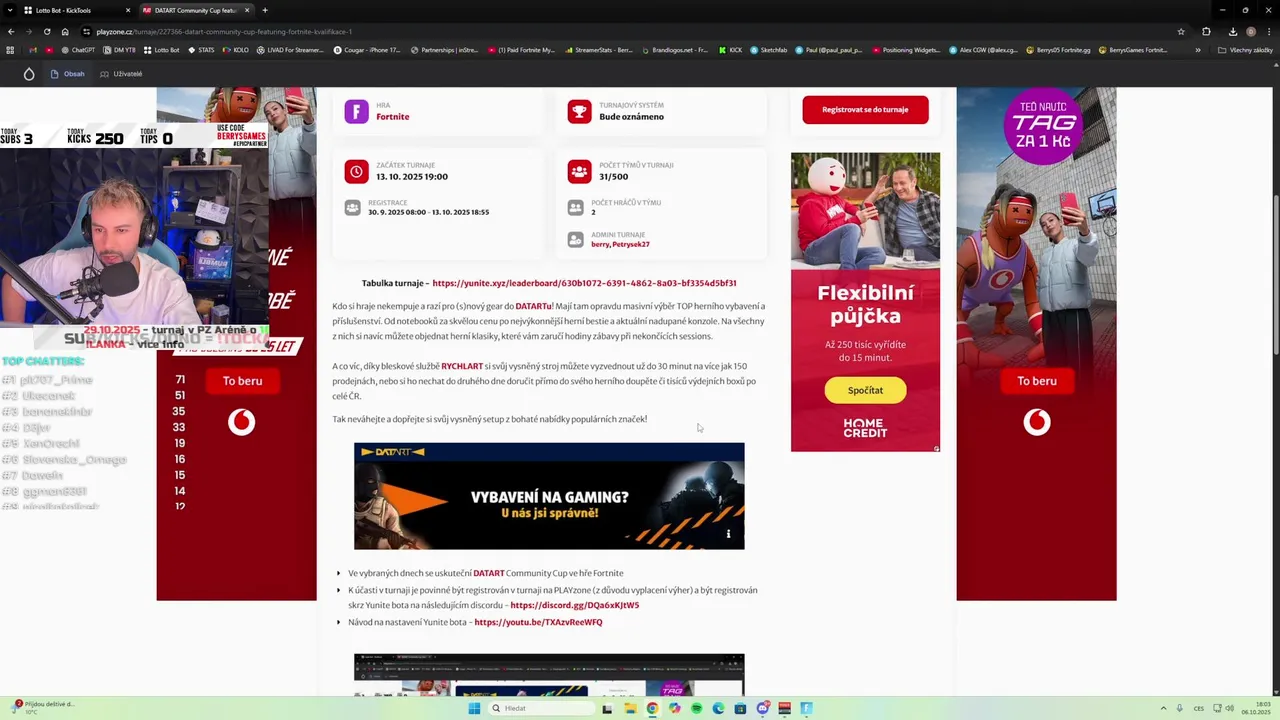
Task: Open the Berrys05 Fortnite.gg bookmark
Action: (1058, 50)
